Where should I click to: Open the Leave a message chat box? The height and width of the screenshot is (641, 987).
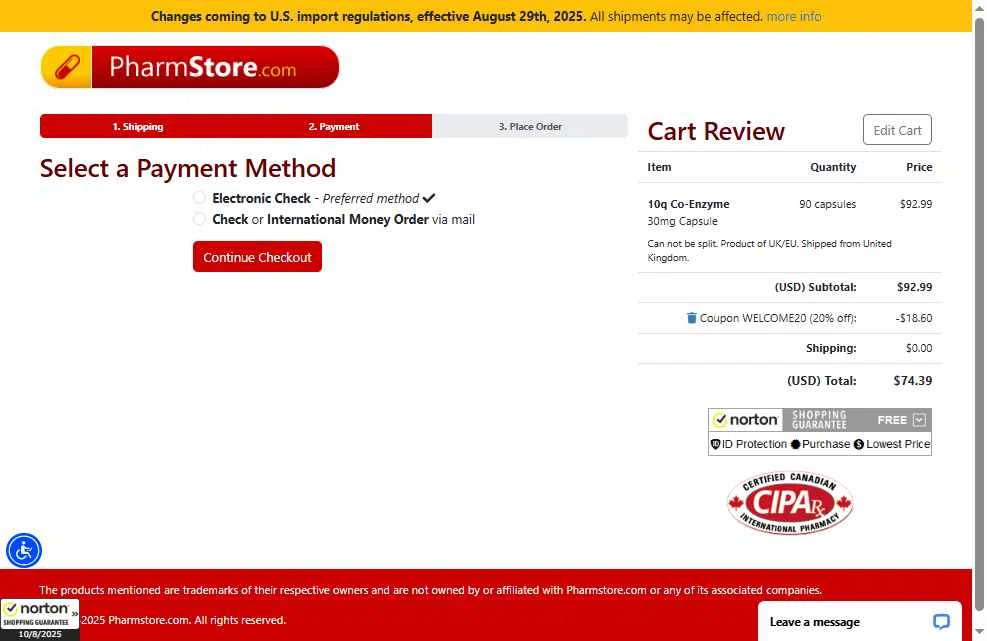click(860, 621)
